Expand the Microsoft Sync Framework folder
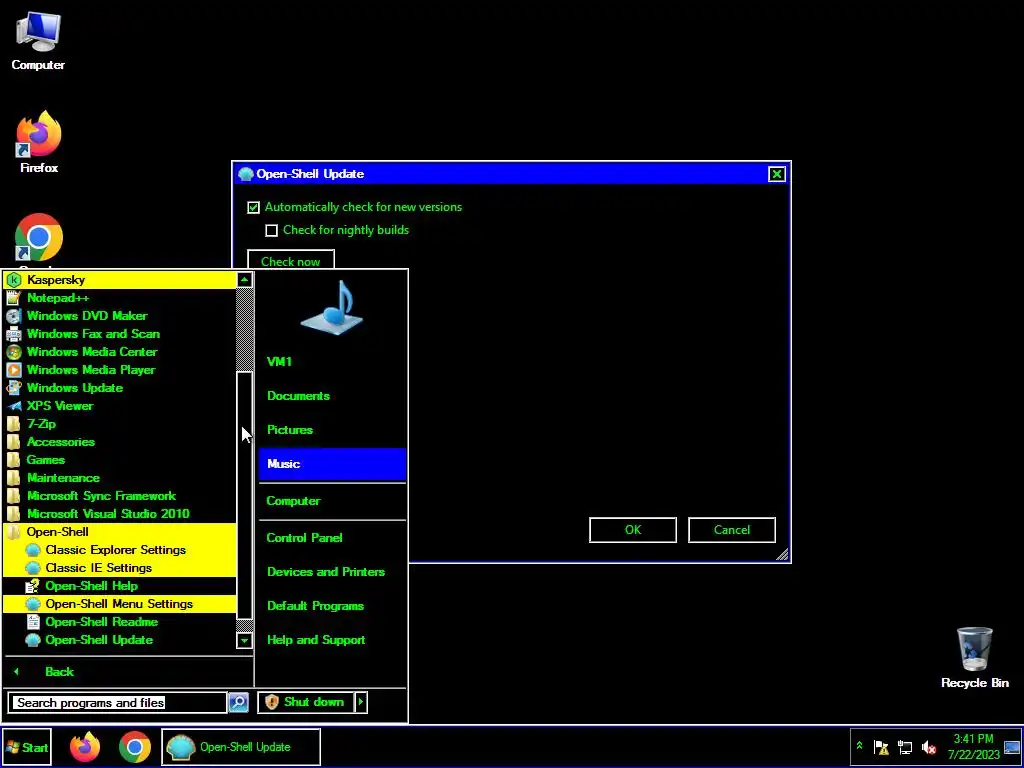The image size is (1024, 768). [x=120, y=496]
